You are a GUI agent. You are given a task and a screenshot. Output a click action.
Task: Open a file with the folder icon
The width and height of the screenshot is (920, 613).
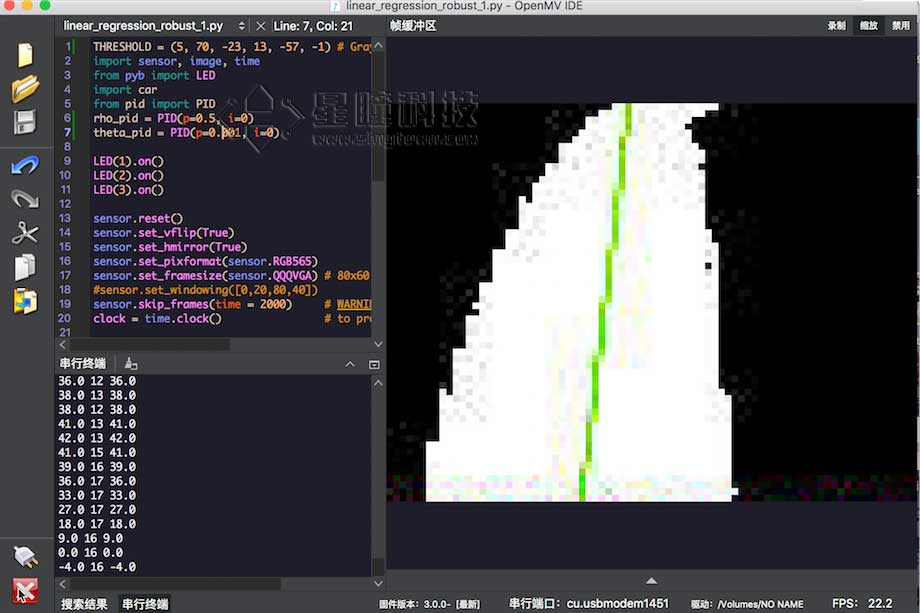pos(25,89)
